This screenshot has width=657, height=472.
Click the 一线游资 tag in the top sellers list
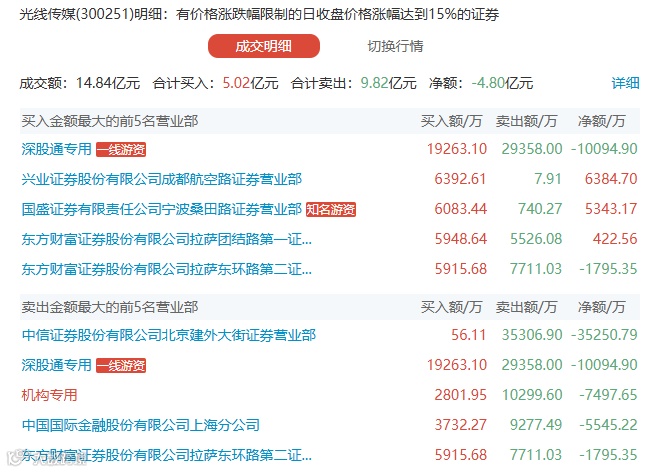tap(121, 365)
